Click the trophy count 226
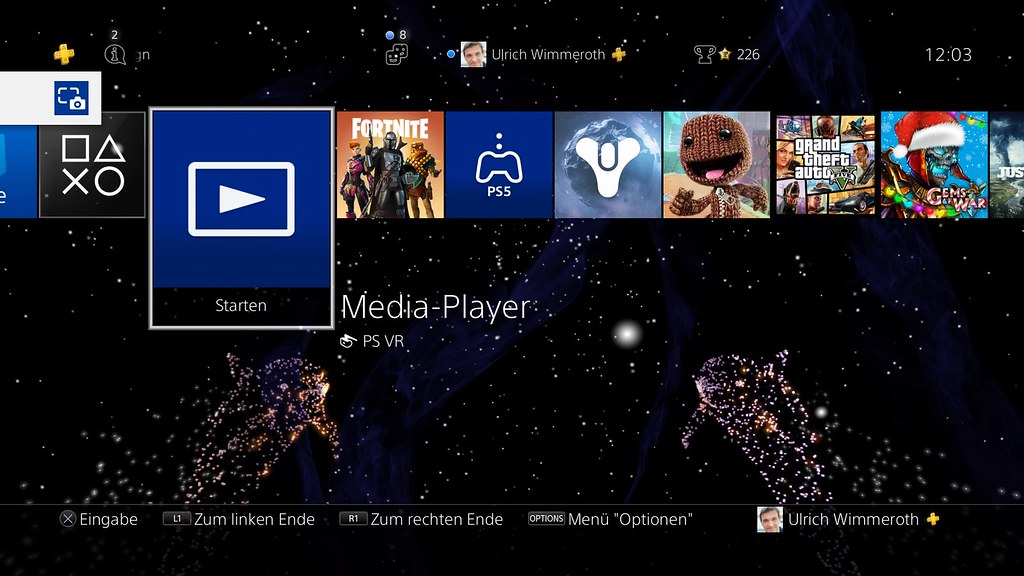The height and width of the screenshot is (576, 1024). click(748, 55)
